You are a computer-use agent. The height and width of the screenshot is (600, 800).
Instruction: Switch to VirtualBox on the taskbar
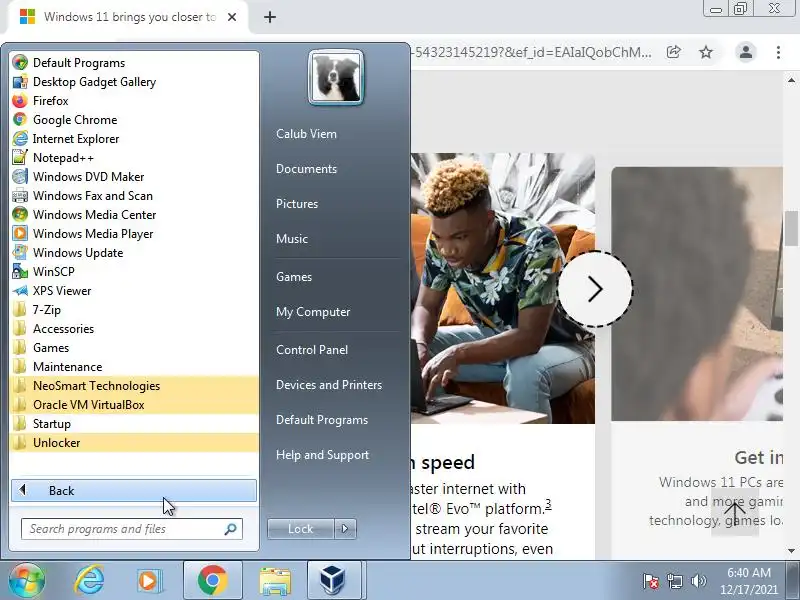[333, 581]
